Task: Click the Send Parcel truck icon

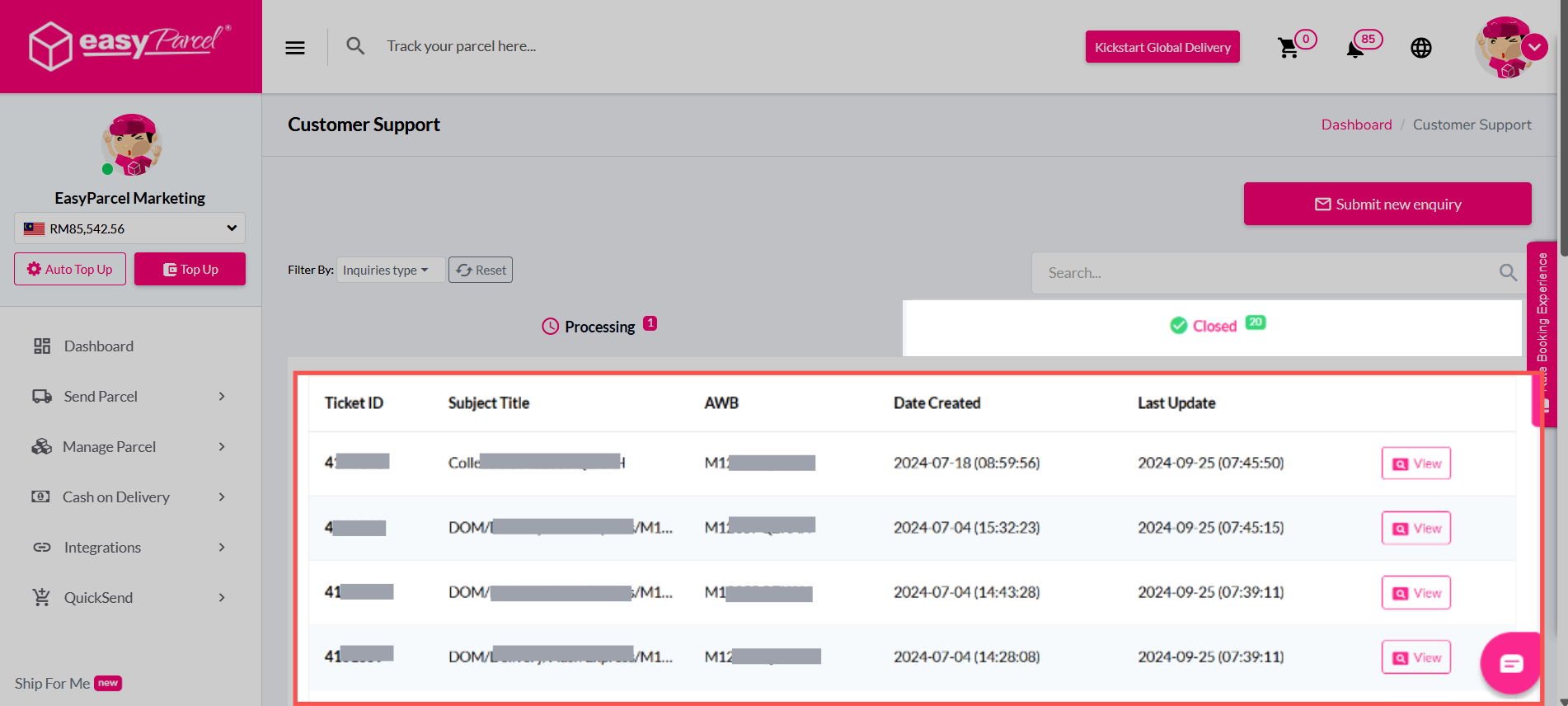Action: tap(42, 397)
